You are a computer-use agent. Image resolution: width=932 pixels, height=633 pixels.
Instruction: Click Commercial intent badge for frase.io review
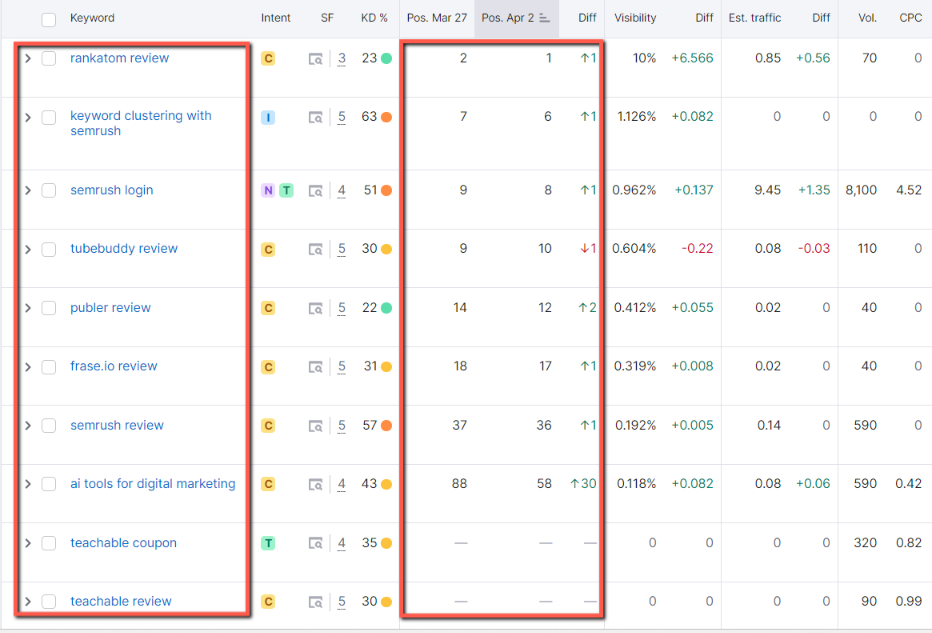click(x=268, y=367)
